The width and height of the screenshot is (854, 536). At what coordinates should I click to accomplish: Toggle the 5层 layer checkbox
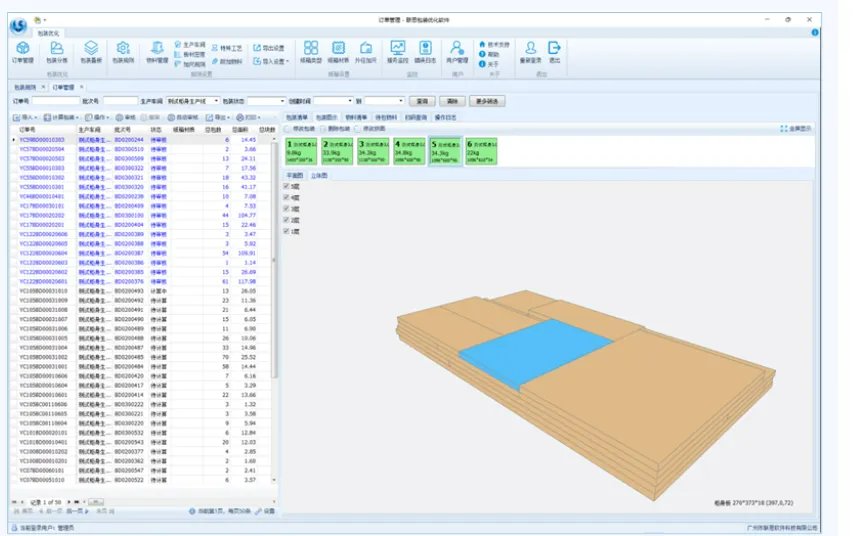tap(286, 185)
